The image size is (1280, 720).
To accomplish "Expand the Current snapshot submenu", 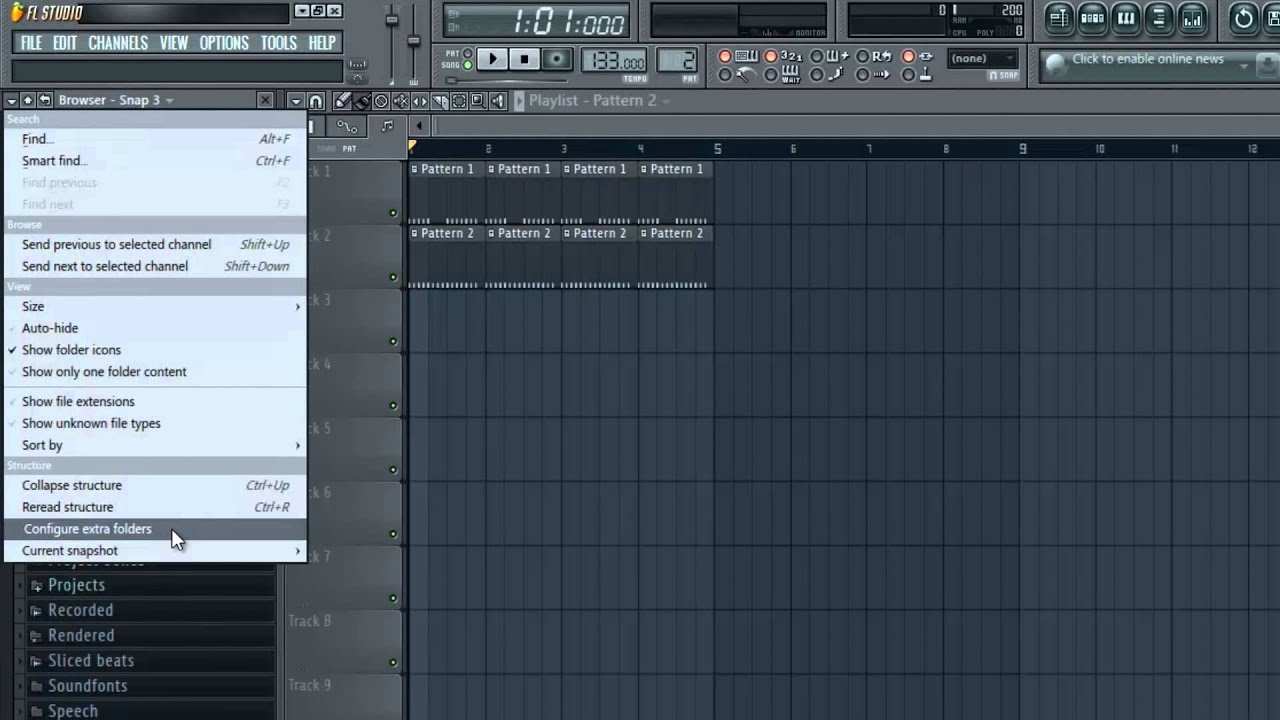I will coord(155,551).
